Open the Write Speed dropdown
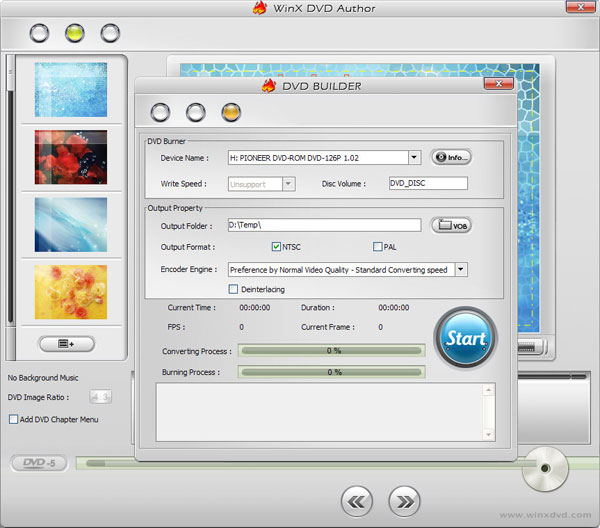The width and height of the screenshot is (600, 528). coord(288,184)
